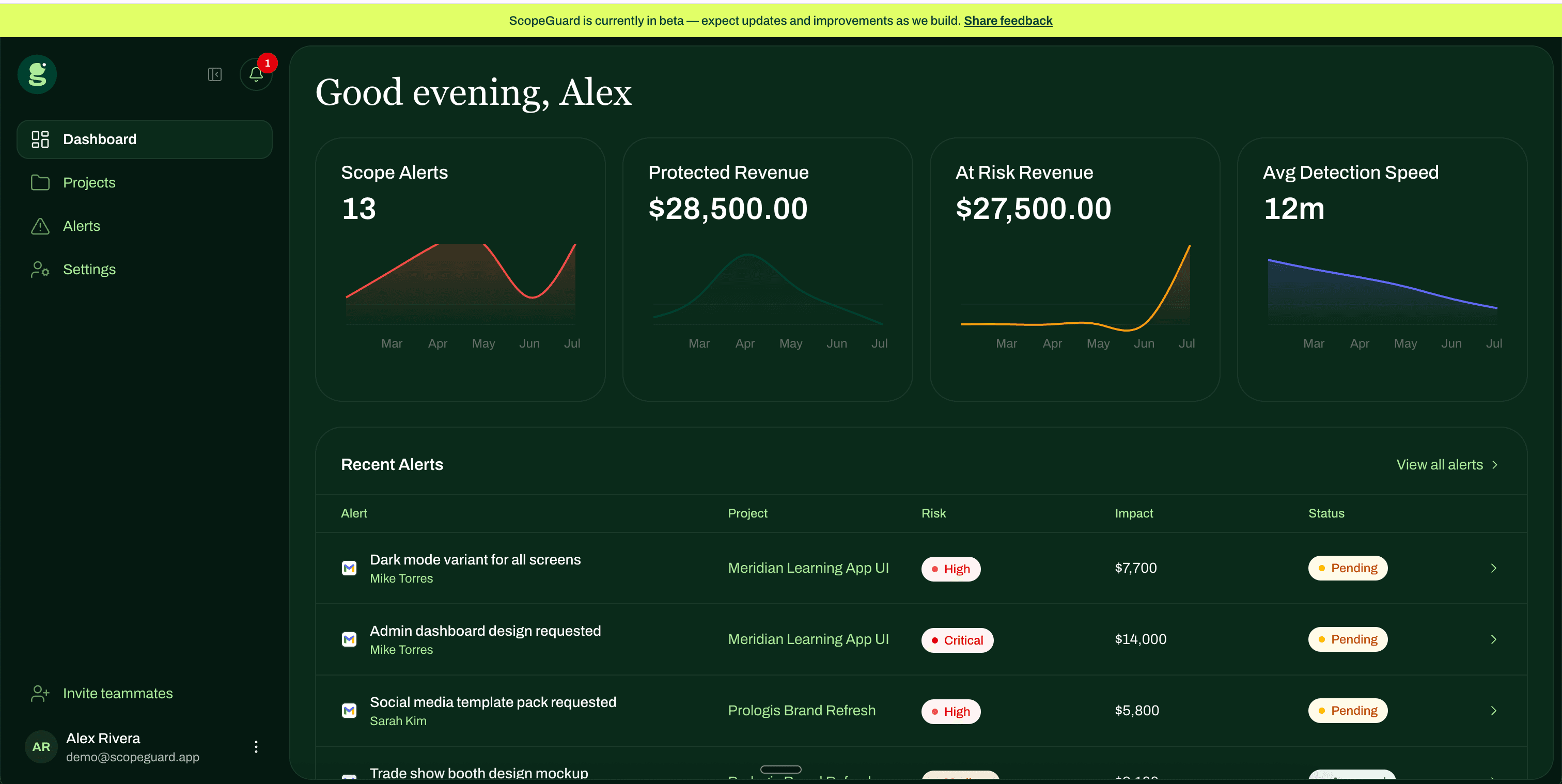Open the Dashboard menu item
This screenshot has height=784, width=1562.
pos(144,139)
